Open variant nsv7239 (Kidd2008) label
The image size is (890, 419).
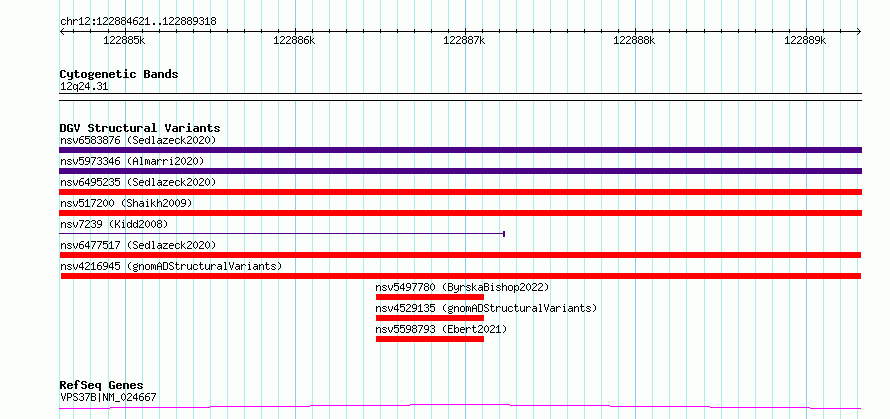point(114,224)
